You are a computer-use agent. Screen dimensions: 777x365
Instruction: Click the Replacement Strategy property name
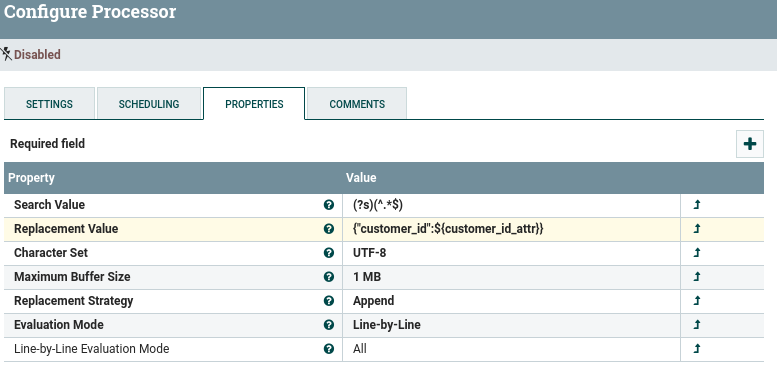coord(73,301)
